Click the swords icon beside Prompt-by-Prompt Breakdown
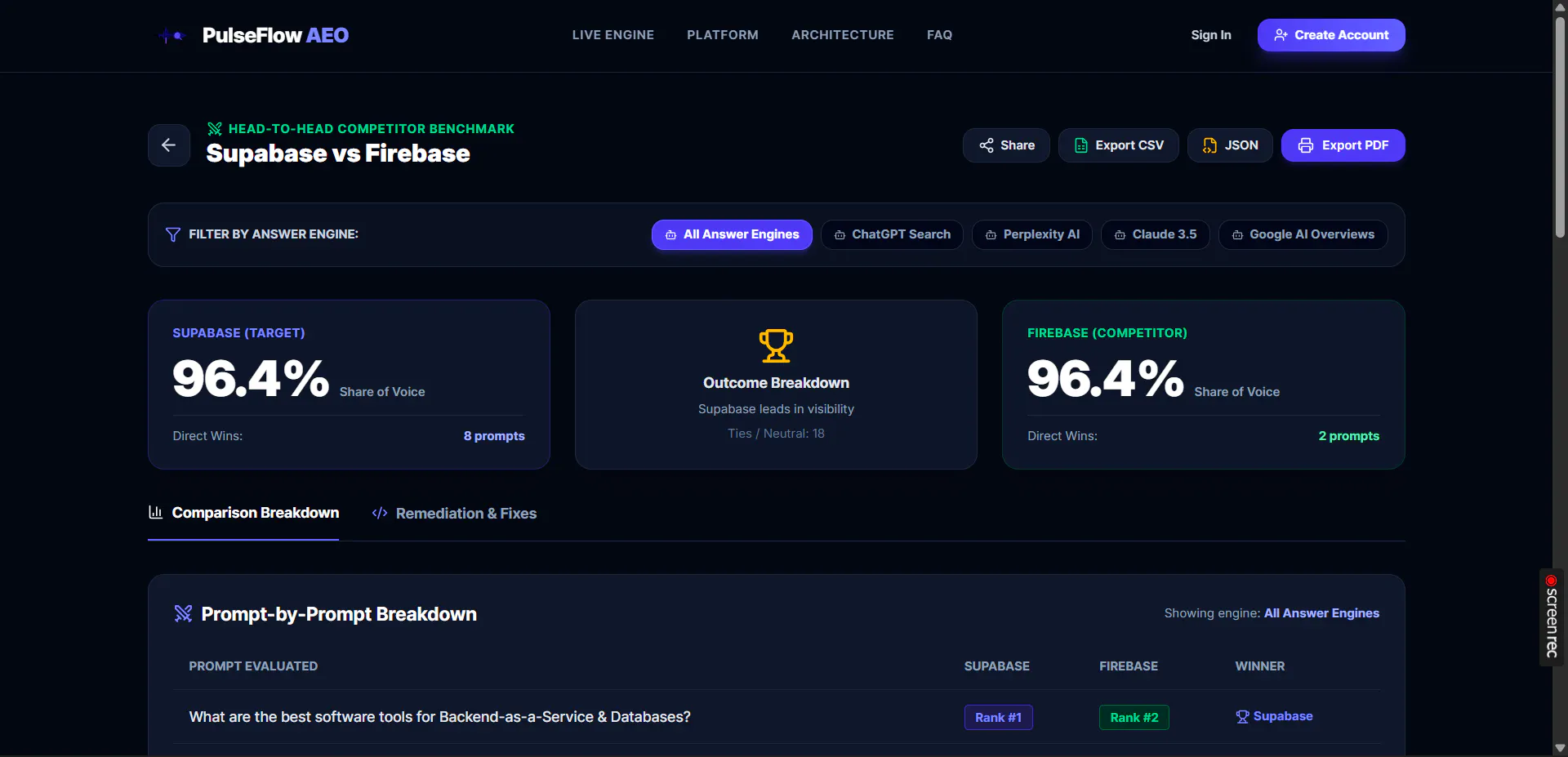 (183, 613)
